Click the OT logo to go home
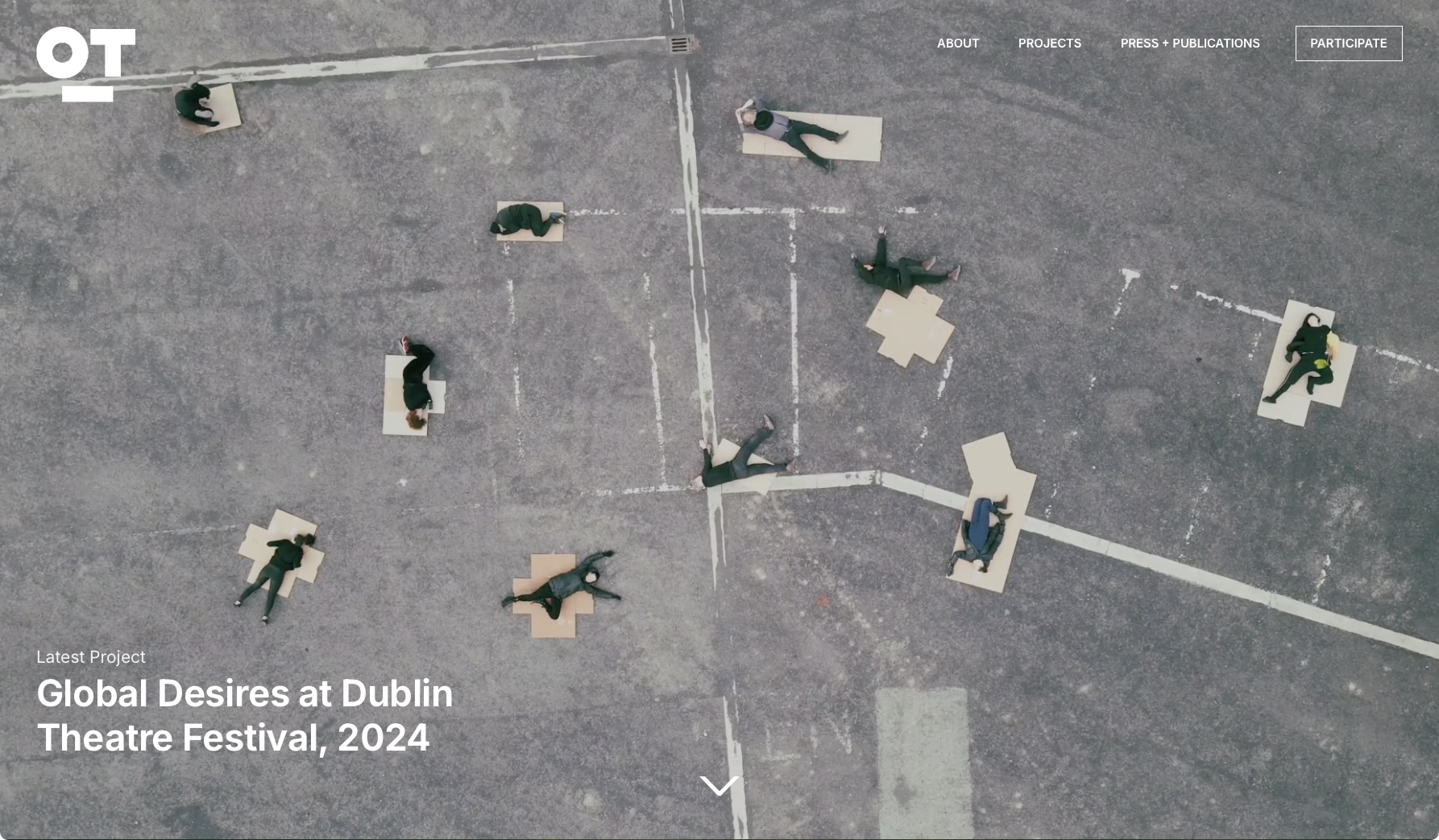 [x=85, y=64]
